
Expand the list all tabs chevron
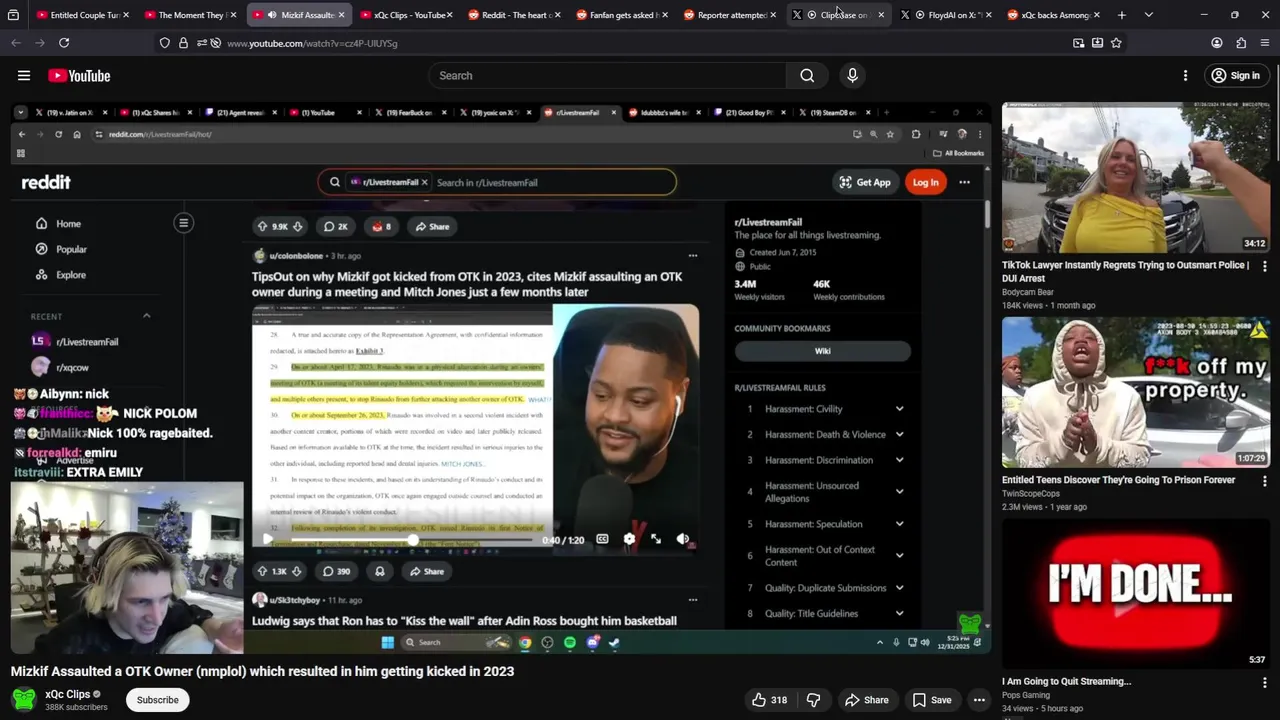1148,15
